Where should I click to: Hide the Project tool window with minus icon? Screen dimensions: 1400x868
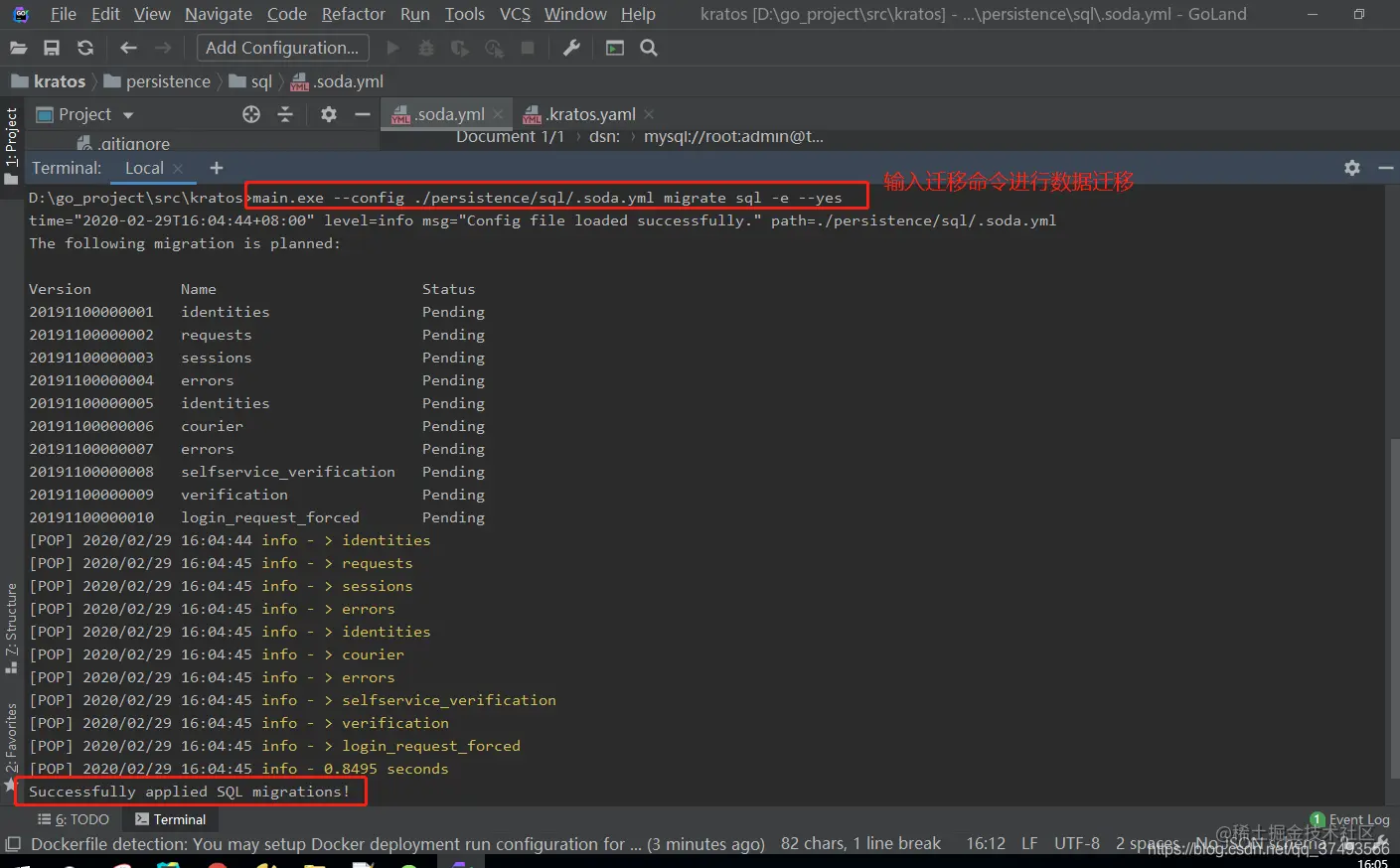pyautogui.click(x=366, y=114)
